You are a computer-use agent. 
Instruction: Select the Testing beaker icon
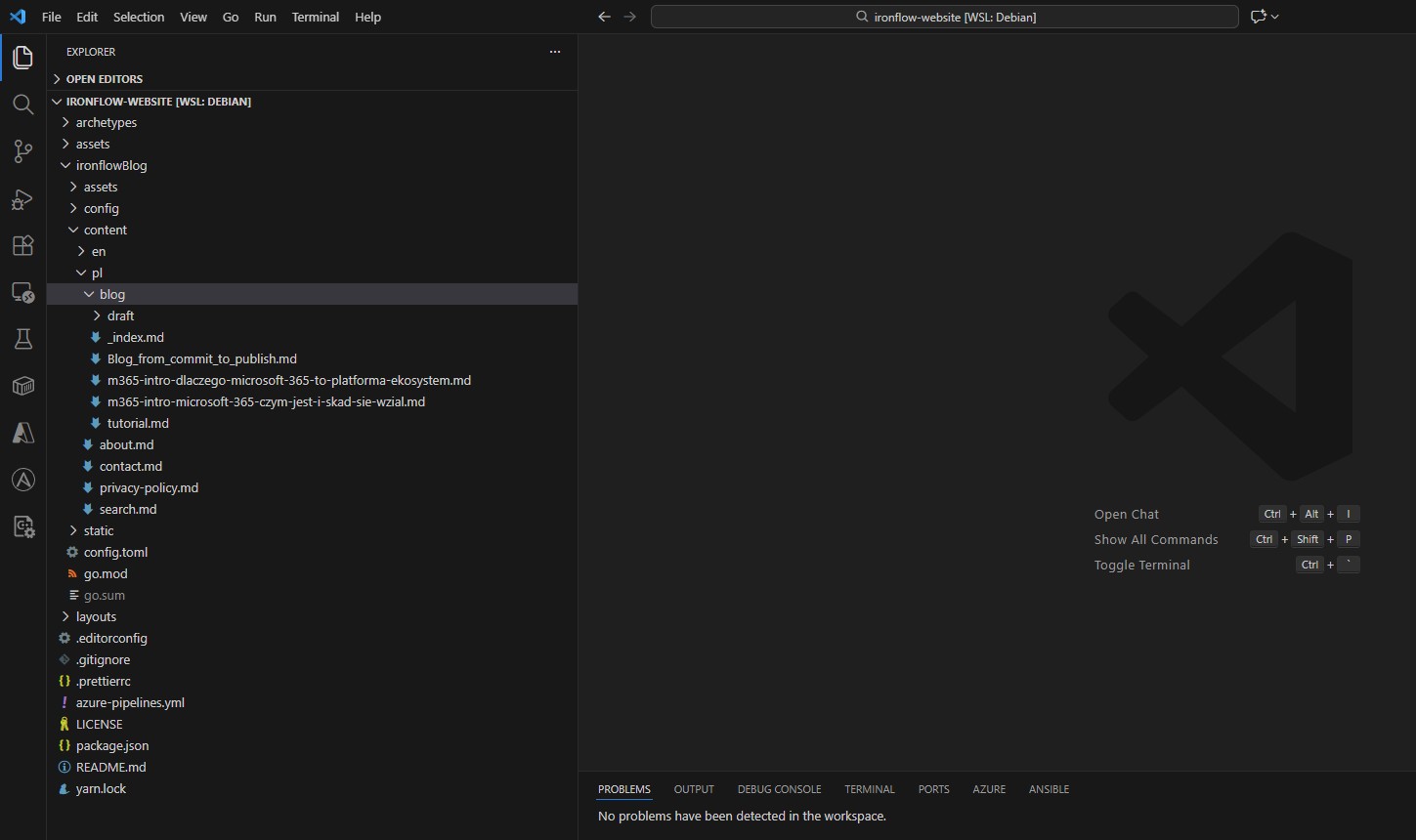point(22,339)
